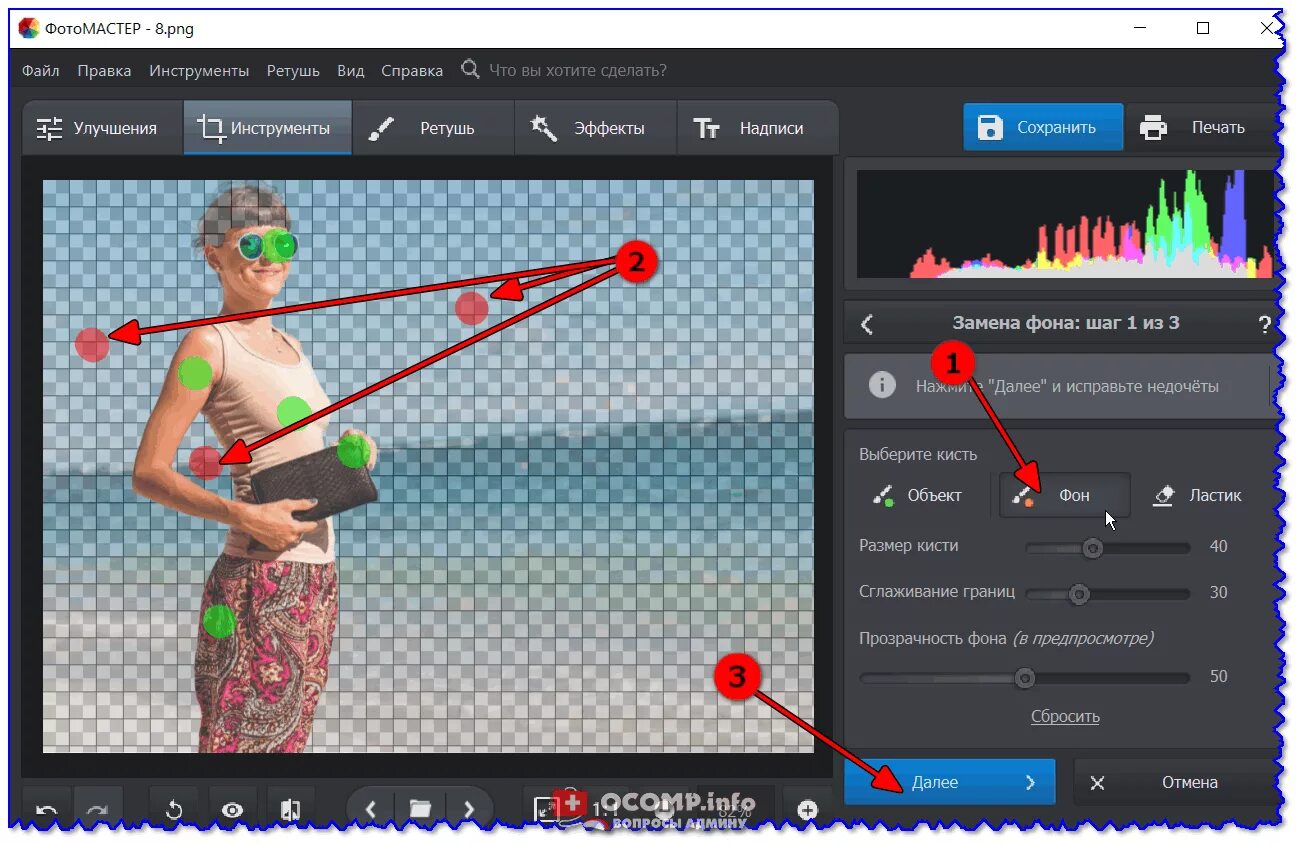Image resolution: width=1300 pixels, height=845 pixels.
Task: Toggle the eye preview original icon
Action: click(x=232, y=809)
